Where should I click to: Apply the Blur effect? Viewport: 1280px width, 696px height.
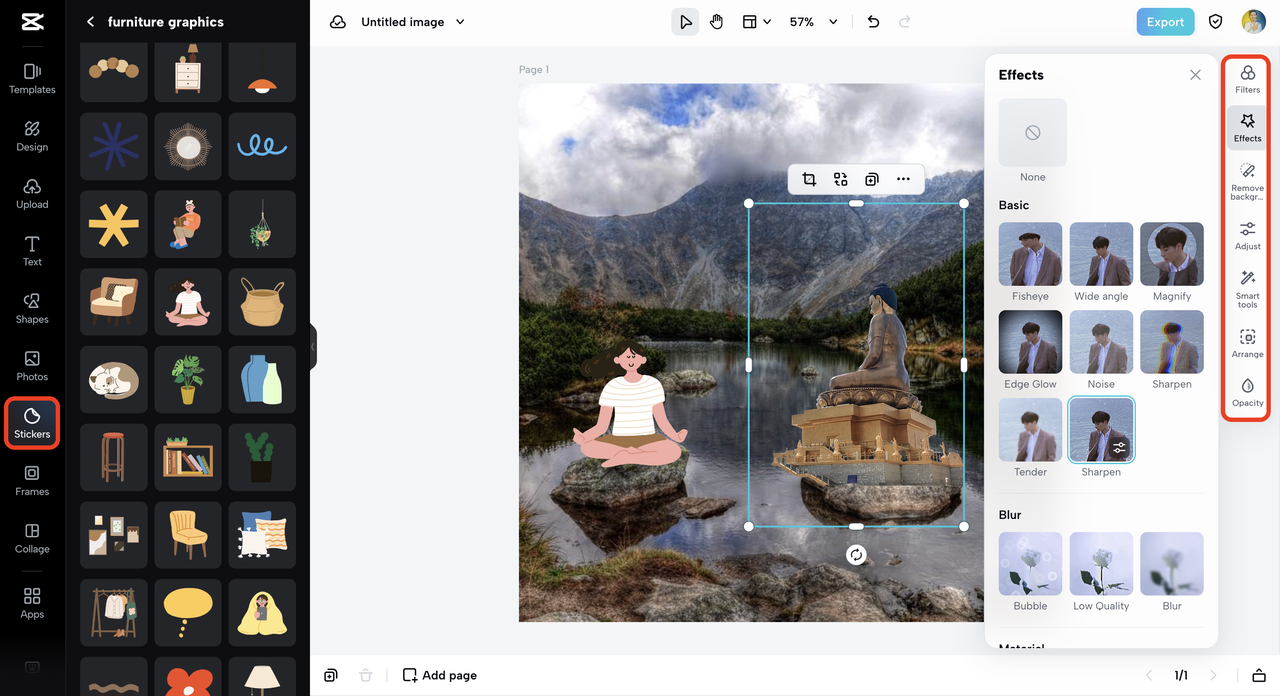coord(1172,564)
